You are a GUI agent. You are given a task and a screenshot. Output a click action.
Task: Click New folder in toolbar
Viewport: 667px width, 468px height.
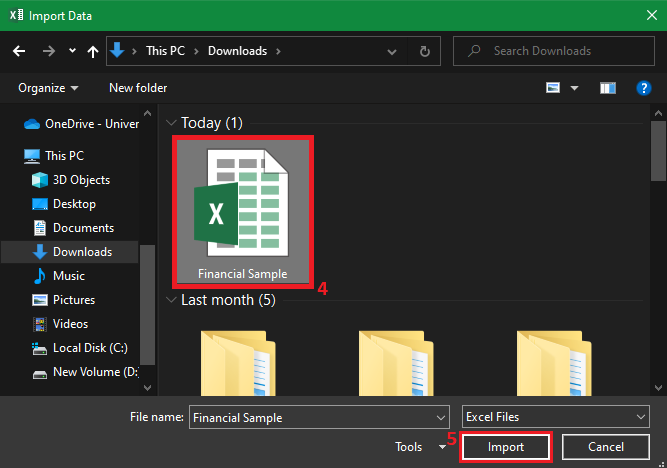click(x=138, y=88)
